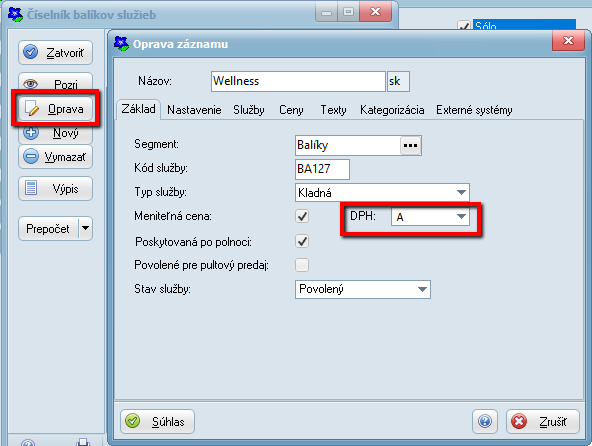The height and width of the screenshot is (446, 592).
Task: Expand the Prepočet dropdown arrow
Action: pos(86,228)
